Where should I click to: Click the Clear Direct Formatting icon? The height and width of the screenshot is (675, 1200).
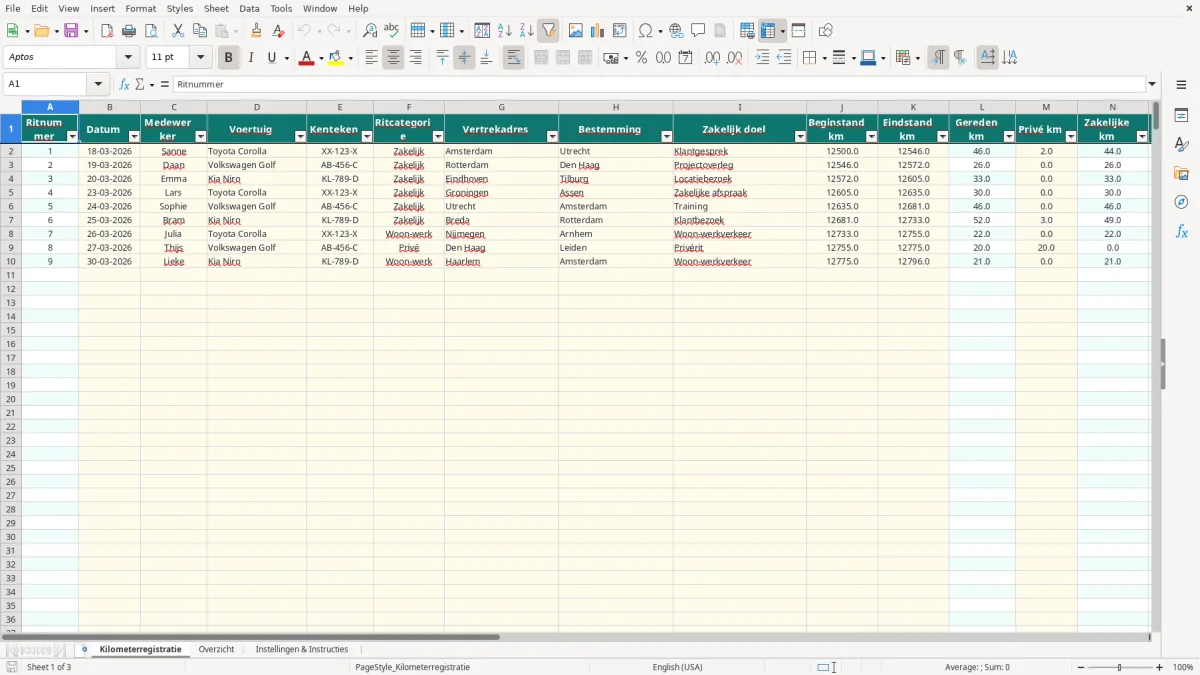click(x=279, y=31)
